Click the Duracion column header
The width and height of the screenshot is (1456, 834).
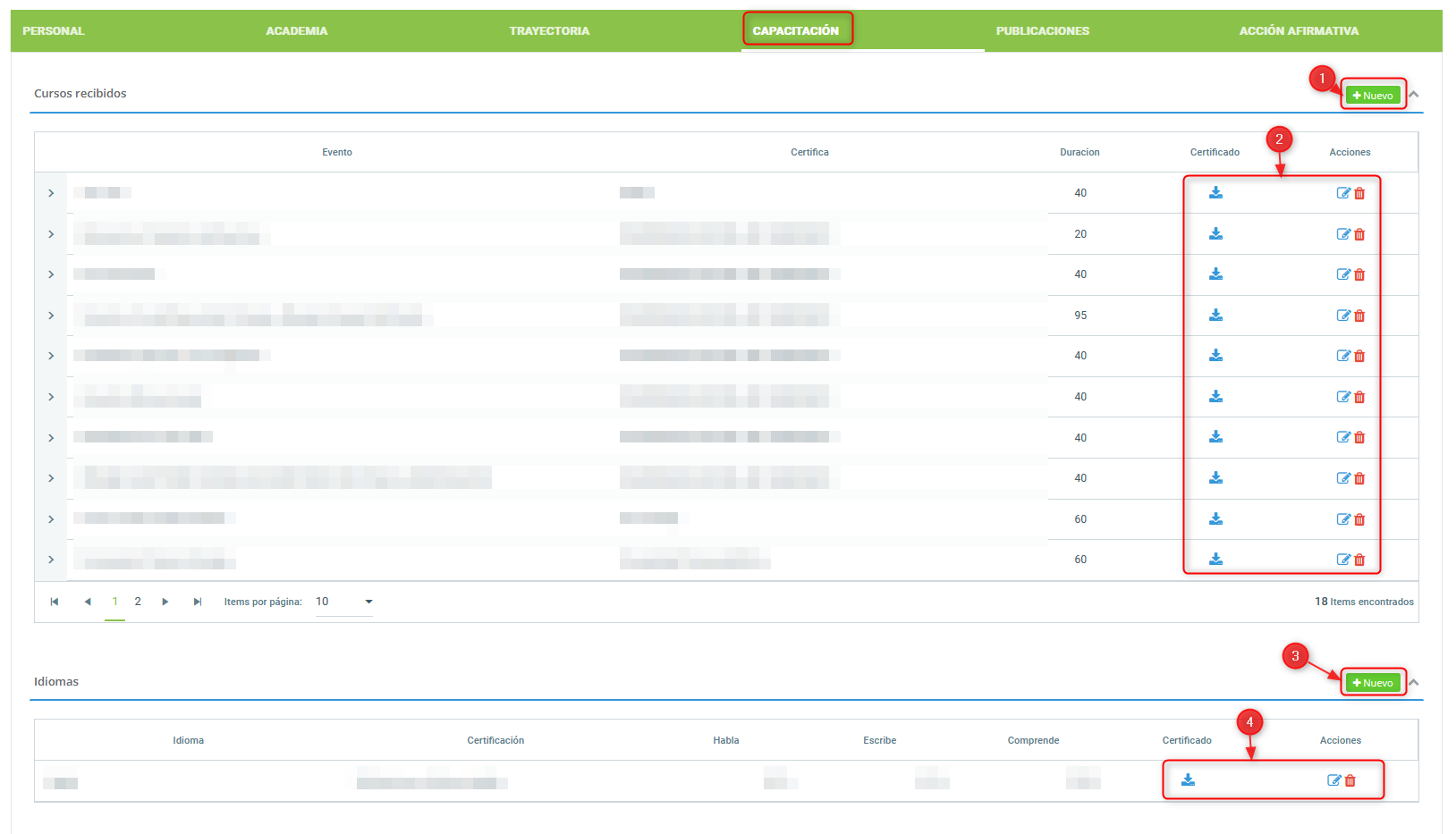point(1079,152)
